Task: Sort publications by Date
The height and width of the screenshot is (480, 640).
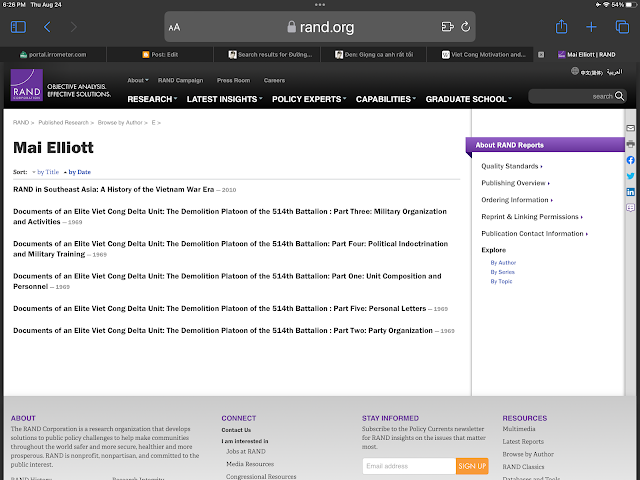Action: click(x=80, y=172)
